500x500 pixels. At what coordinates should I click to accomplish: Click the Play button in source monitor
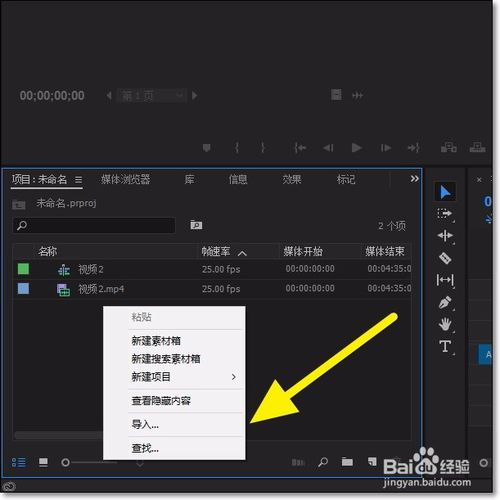357,148
